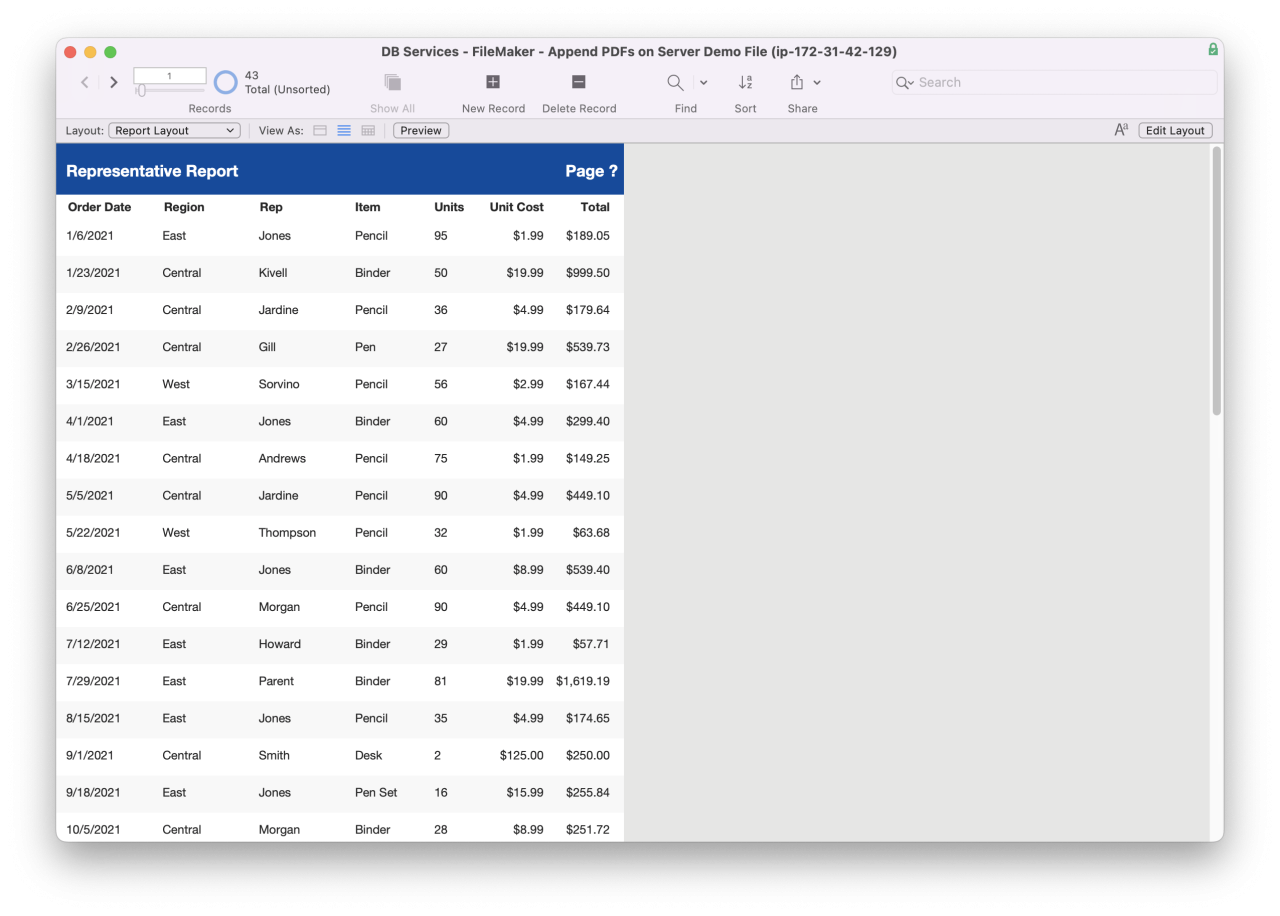Create a New Record with plus icon
Screen dimensions: 1280x916
[493, 82]
